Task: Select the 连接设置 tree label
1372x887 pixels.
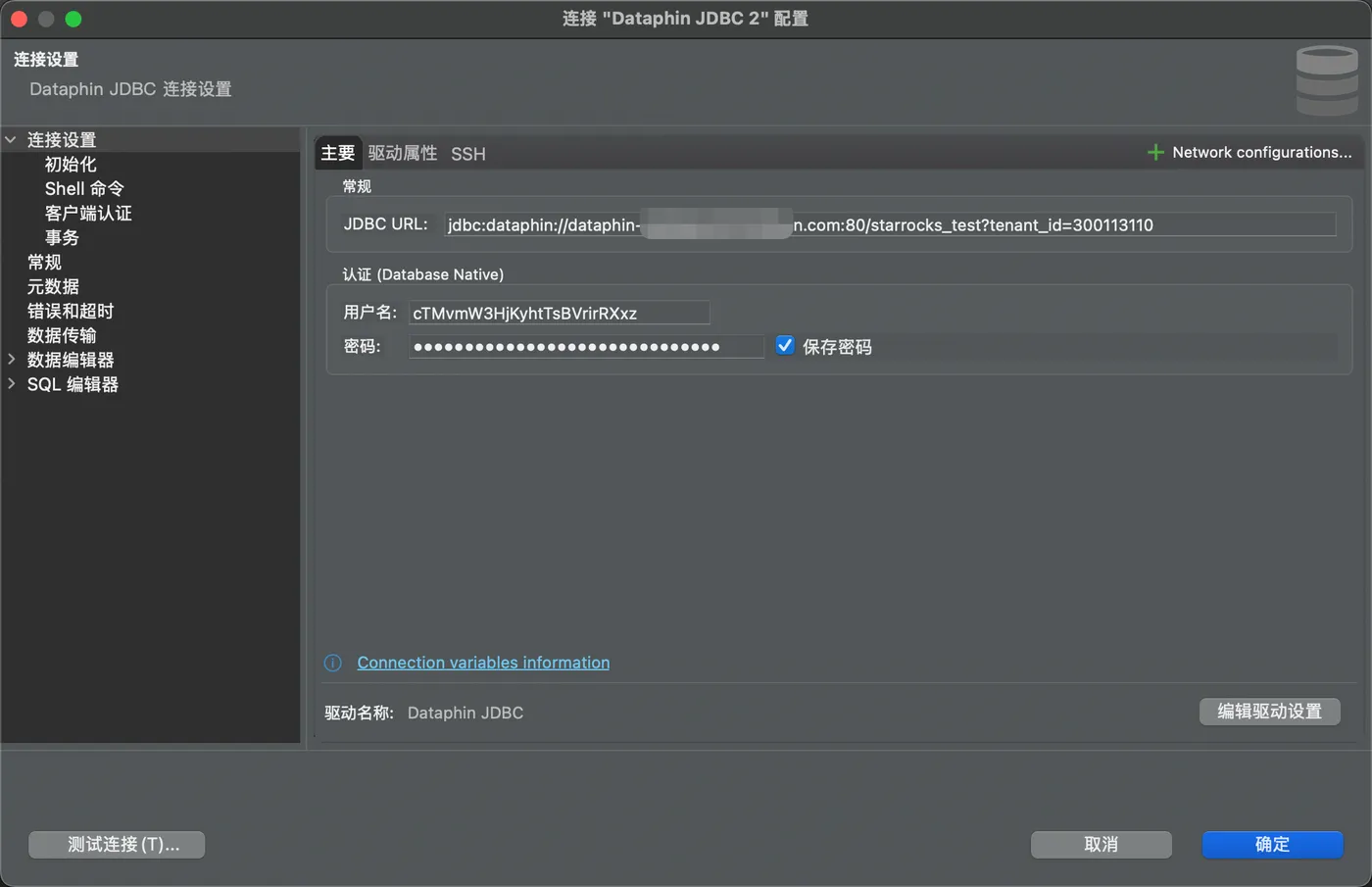Action: [62, 140]
